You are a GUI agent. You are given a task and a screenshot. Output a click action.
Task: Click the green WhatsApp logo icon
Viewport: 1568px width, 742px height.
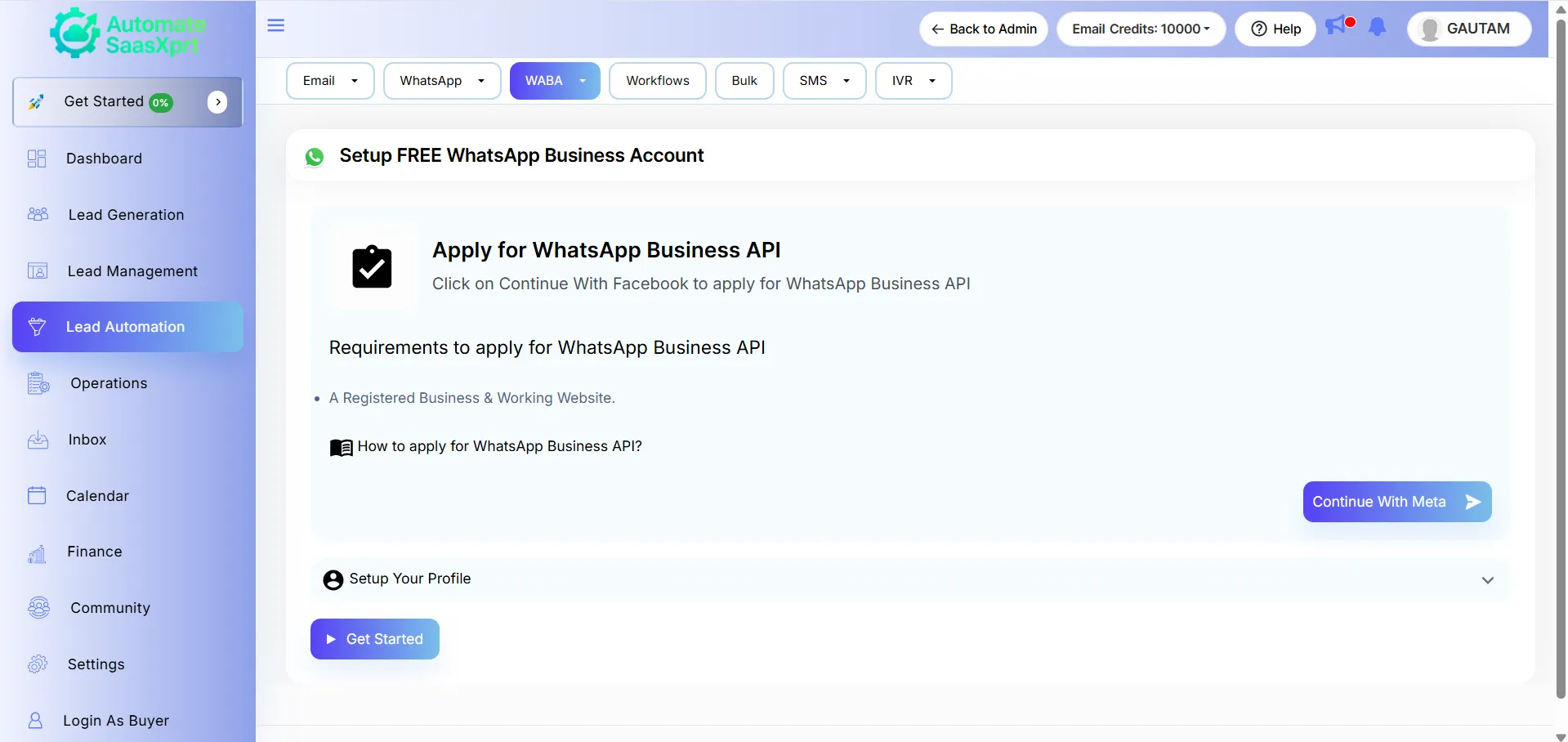click(x=315, y=157)
